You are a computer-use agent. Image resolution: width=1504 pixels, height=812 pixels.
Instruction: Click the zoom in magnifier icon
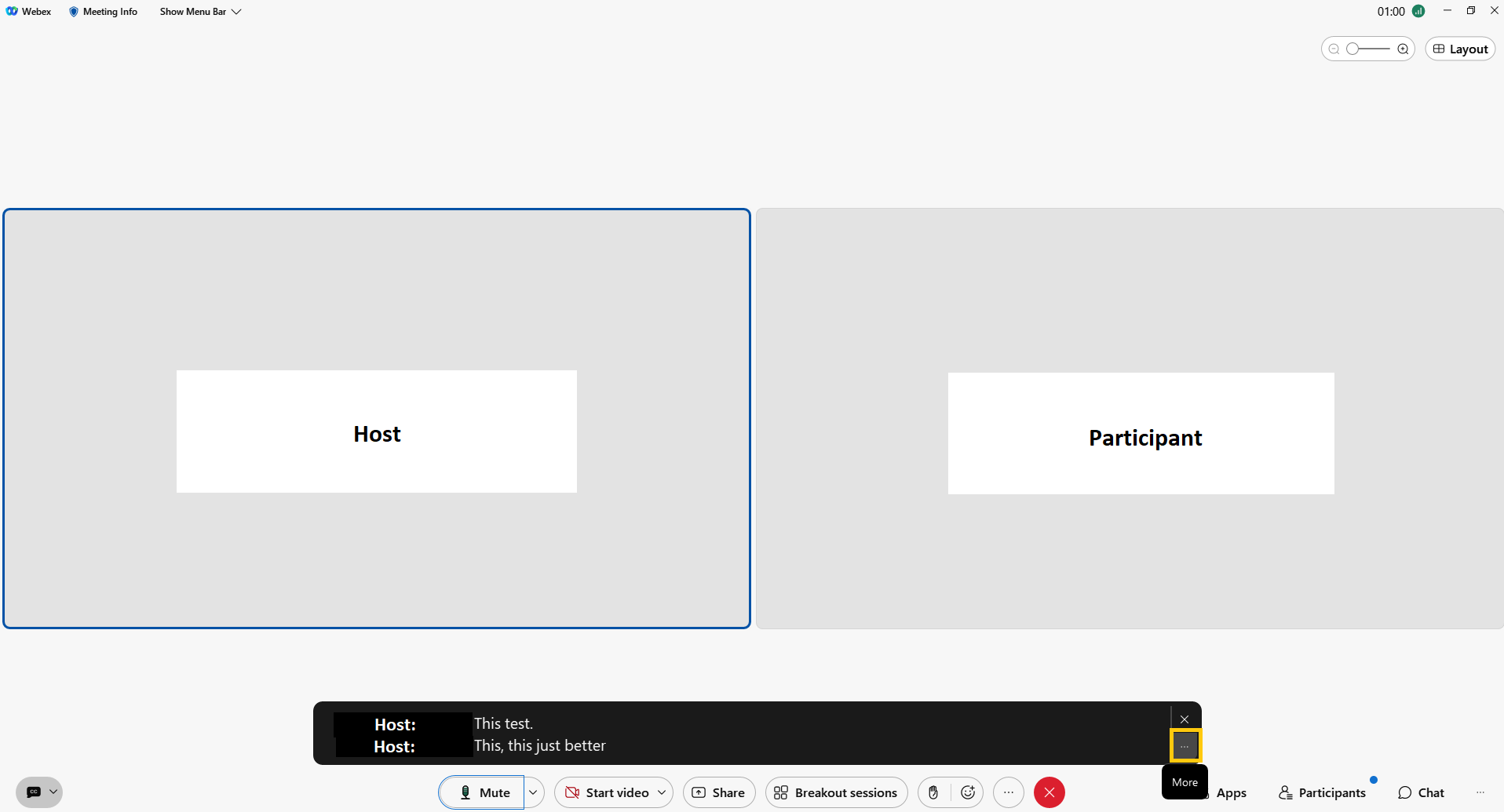pos(1403,49)
